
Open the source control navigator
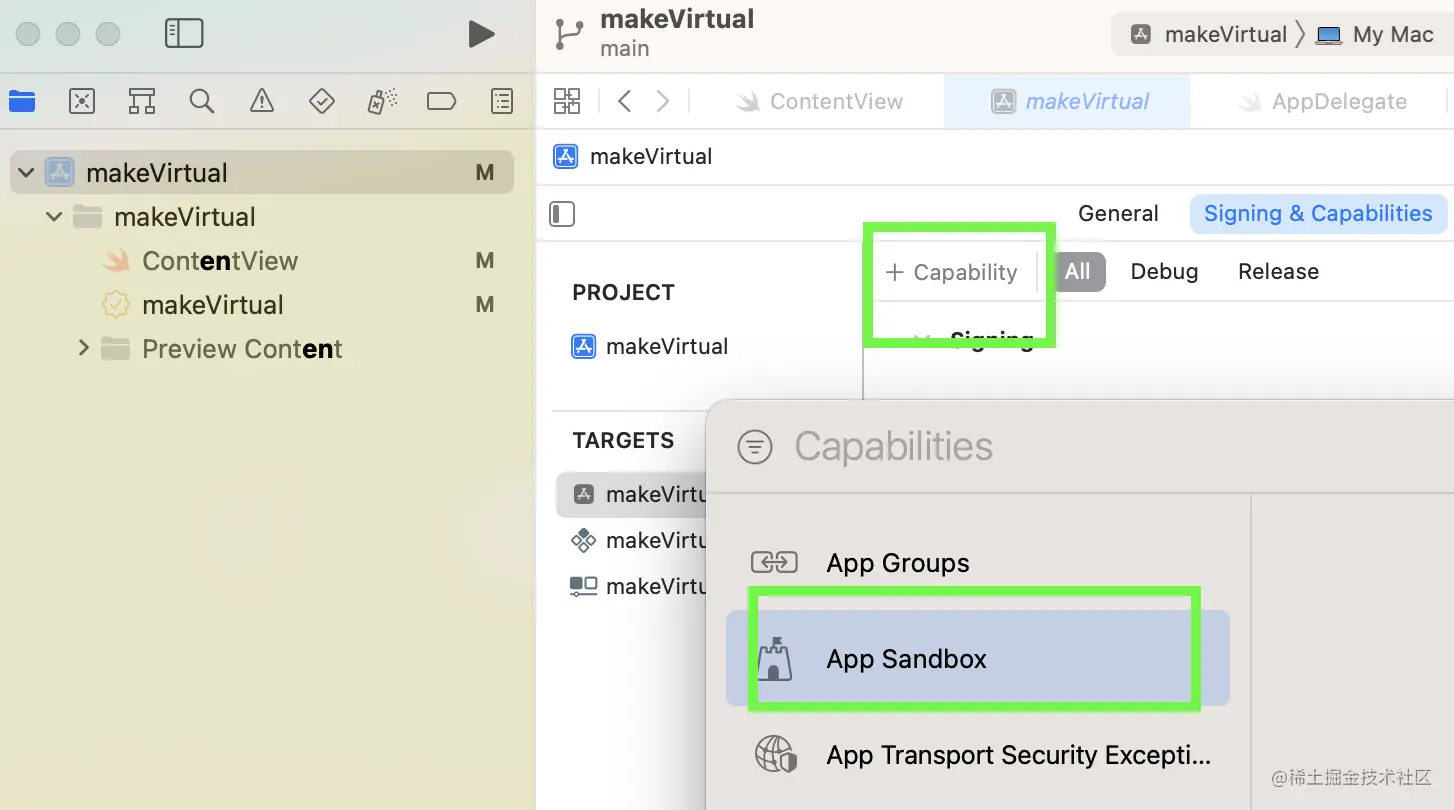pyautogui.click(x=82, y=101)
